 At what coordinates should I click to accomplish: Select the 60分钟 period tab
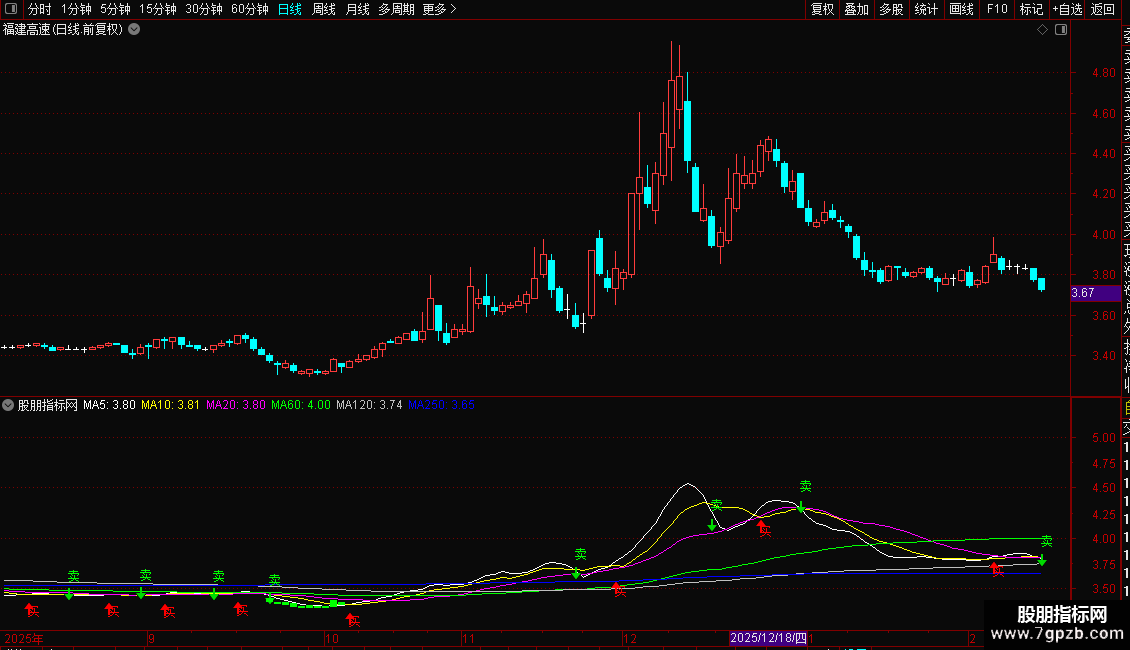tap(250, 9)
